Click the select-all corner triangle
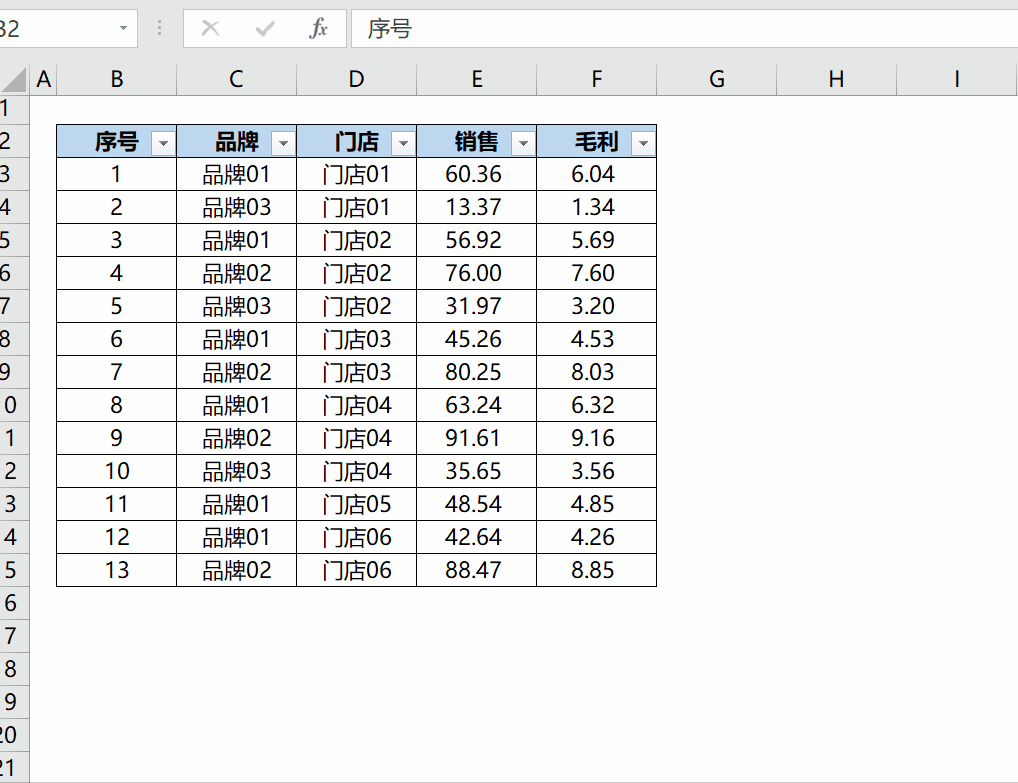This screenshot has height=783, width=1018. click(x=14, y=79)
